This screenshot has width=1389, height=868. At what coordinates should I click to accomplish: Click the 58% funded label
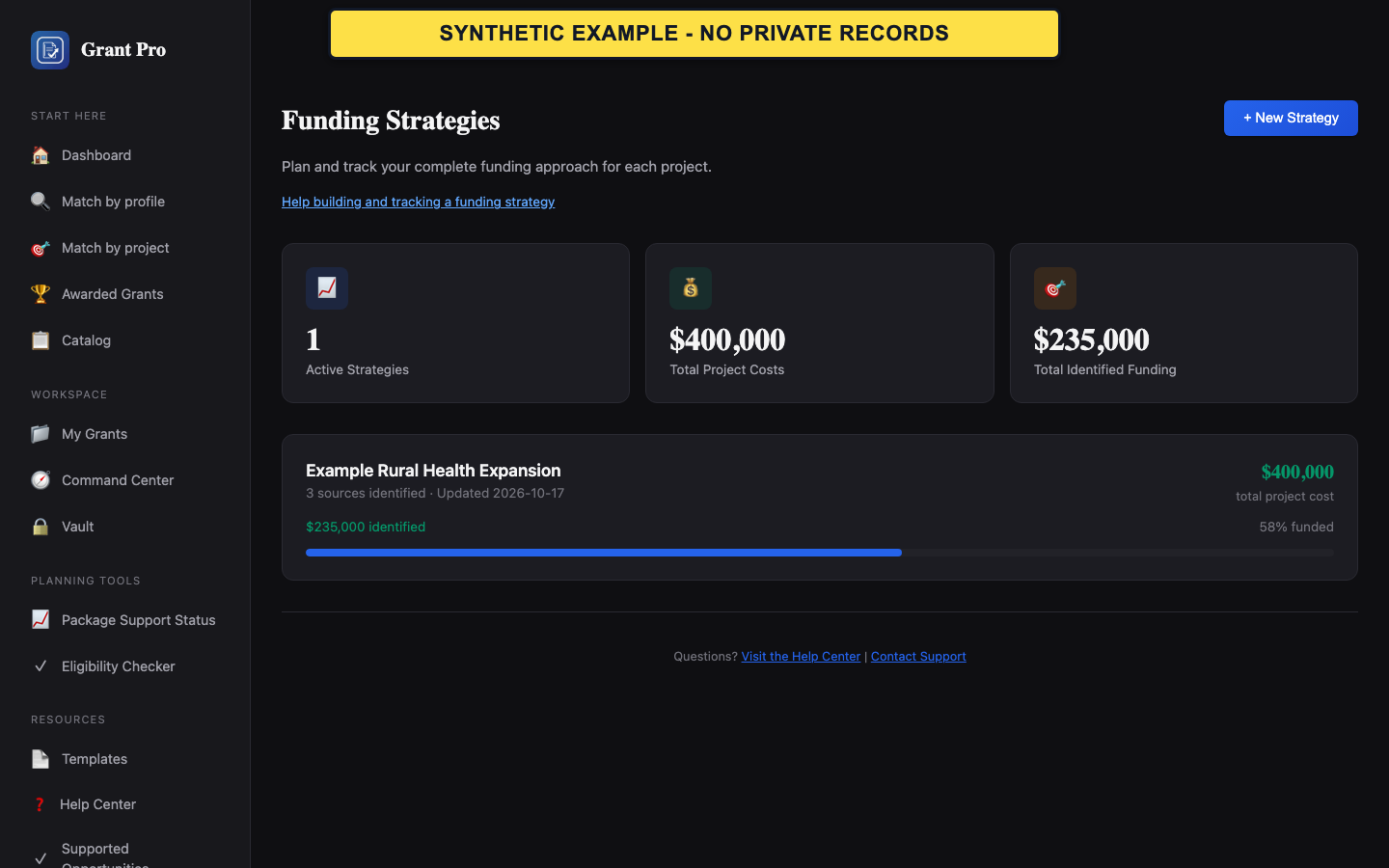pyautogui.click(x=1296, y=527)
